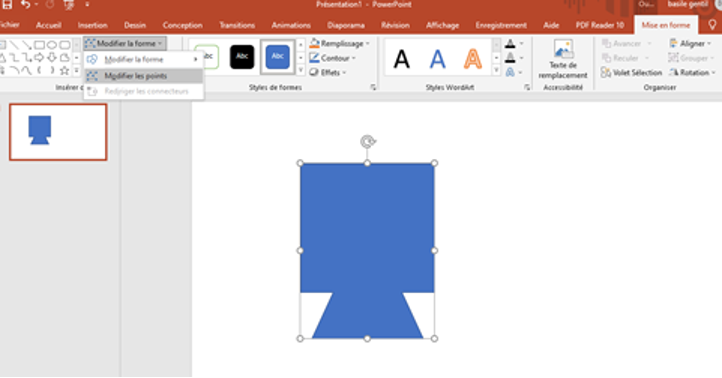Apply the black Abc shape style
Image resolution: width=722 pixels, height=378 pixels.
coord(242,57)
